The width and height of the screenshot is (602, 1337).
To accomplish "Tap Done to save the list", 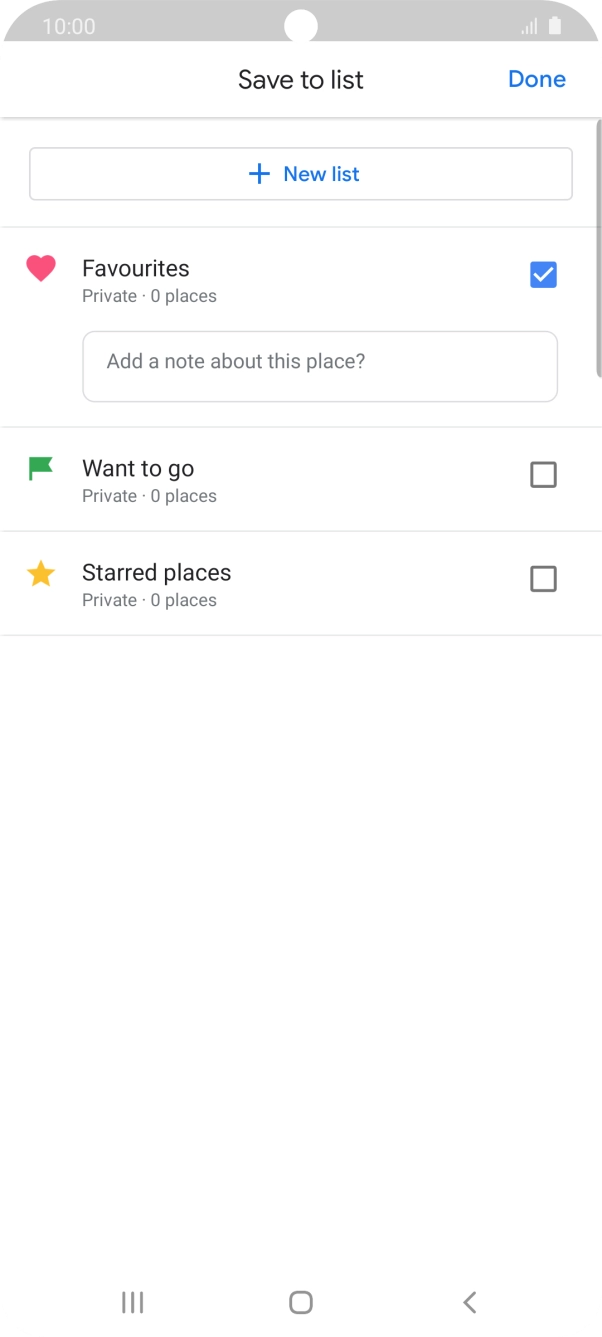I will (x=537, y=79).
